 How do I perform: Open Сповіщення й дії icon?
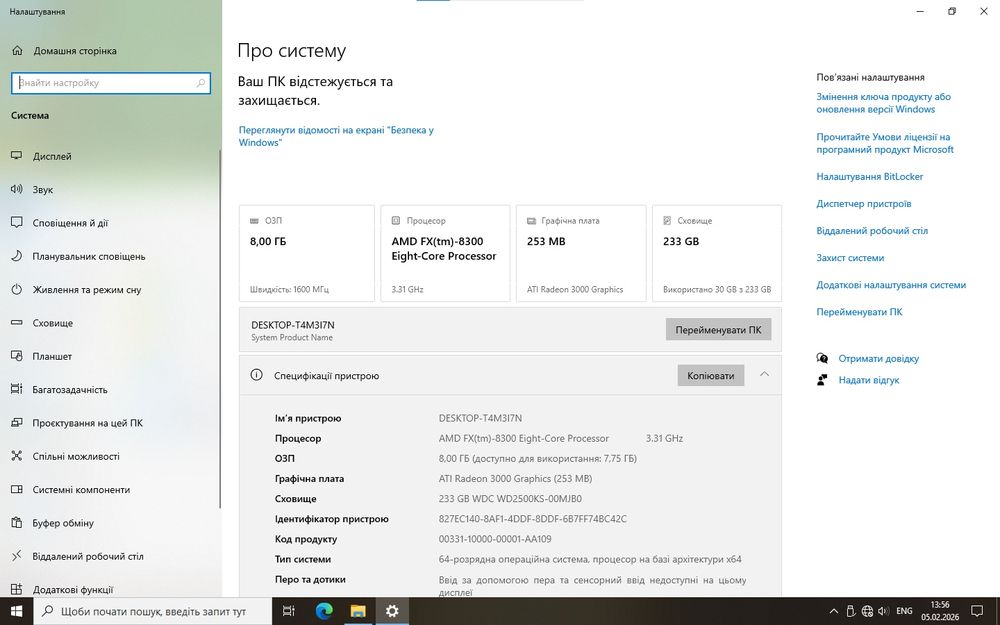[x=17, y=223]
